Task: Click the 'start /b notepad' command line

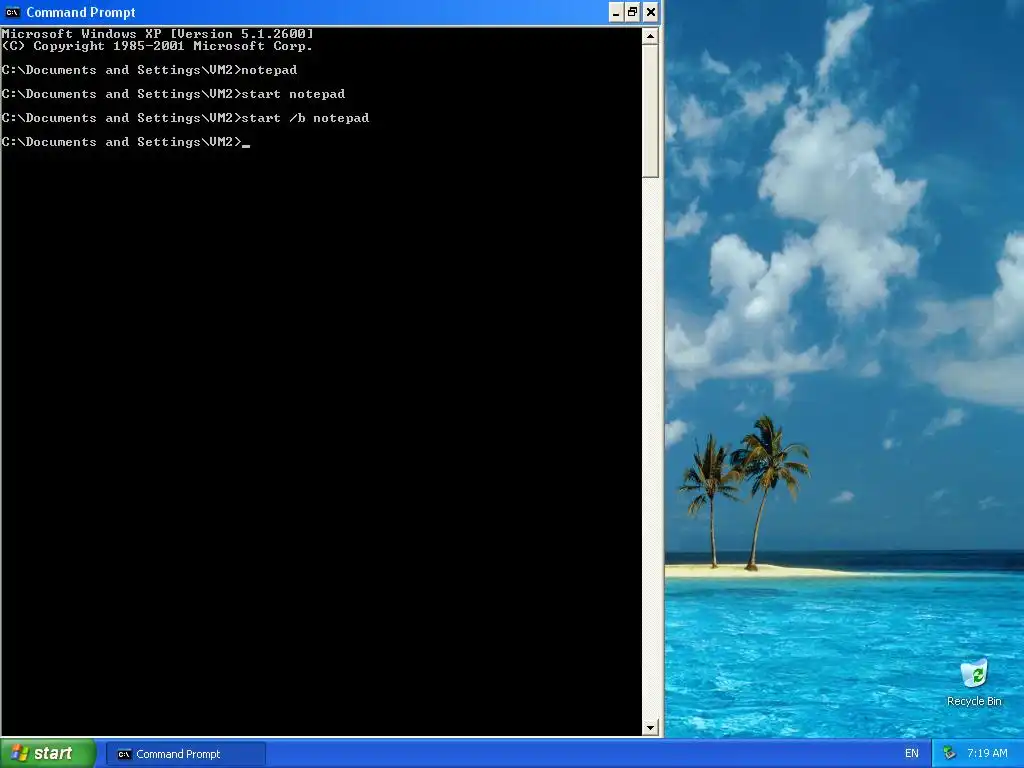Action: (185, 118)
